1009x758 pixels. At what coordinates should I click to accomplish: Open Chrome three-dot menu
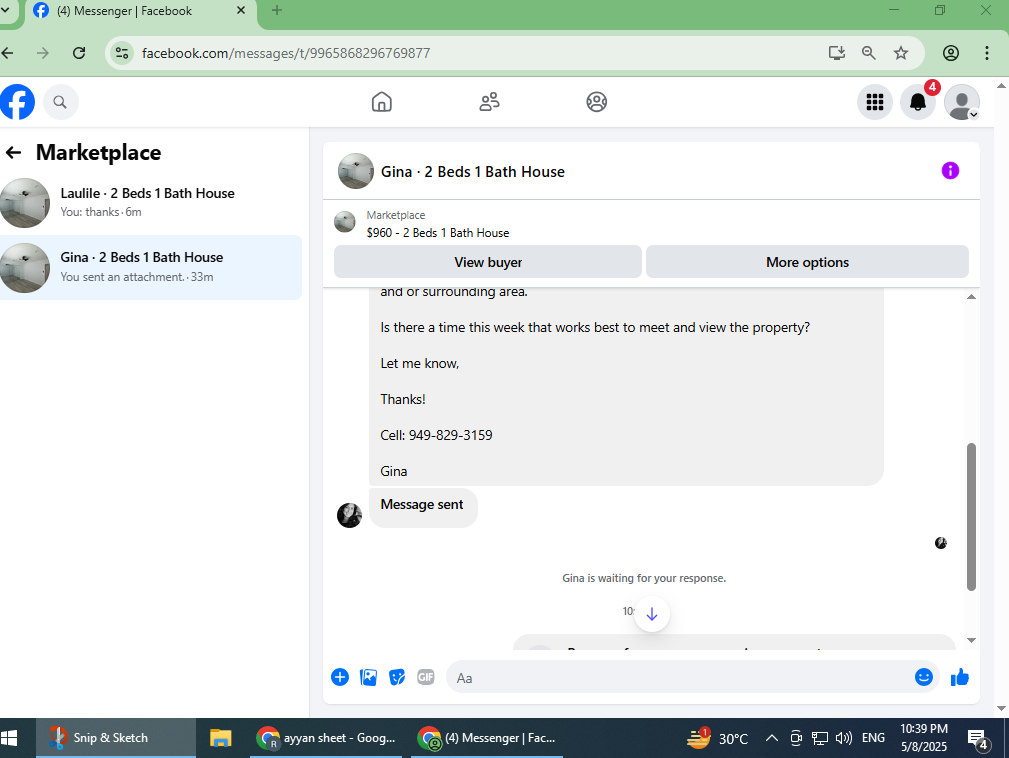coord(986,53)
